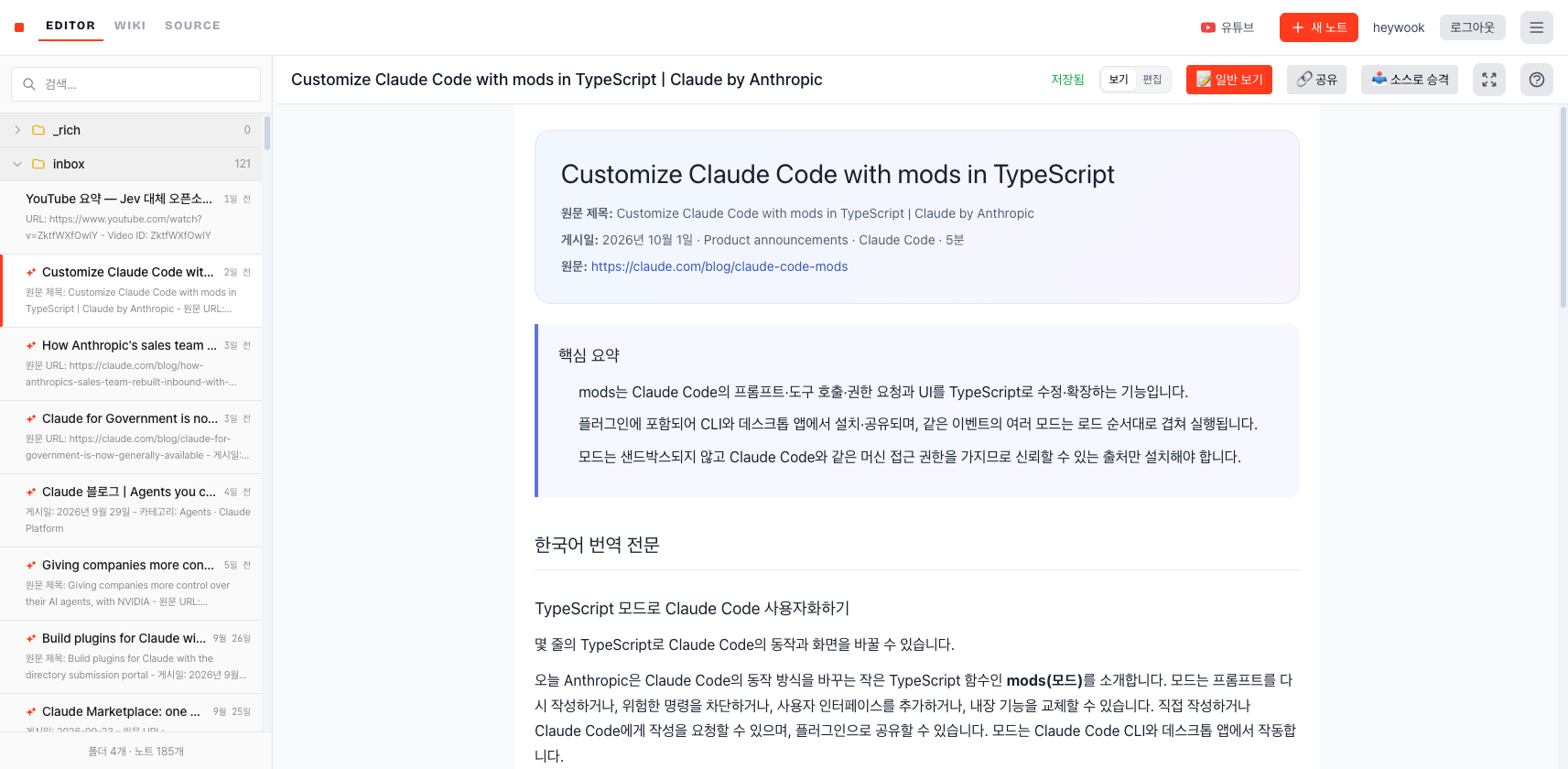Click the 폴더 4개 · 노트 185개 footer
The width and height of the screenshot is (1568, 769).
pyautogui.click(x=135, y=751)
